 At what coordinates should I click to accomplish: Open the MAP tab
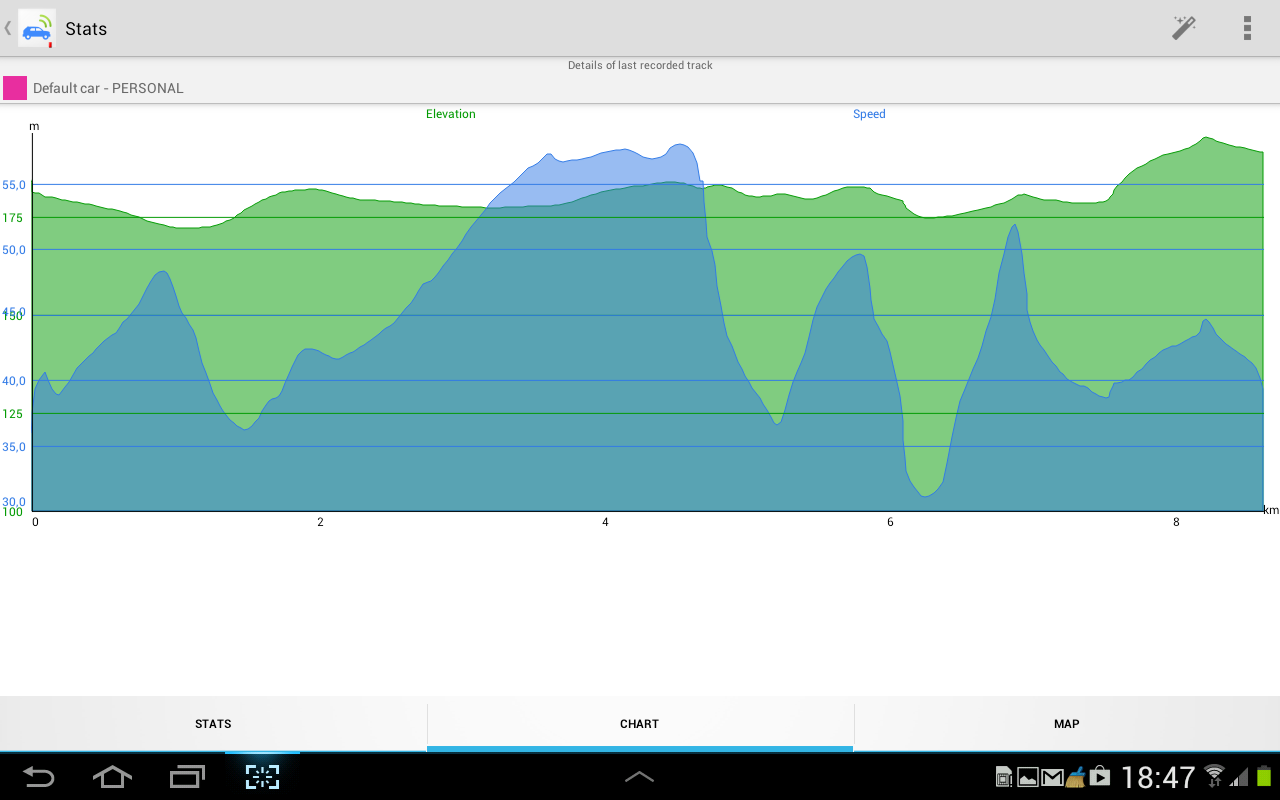1066,723
